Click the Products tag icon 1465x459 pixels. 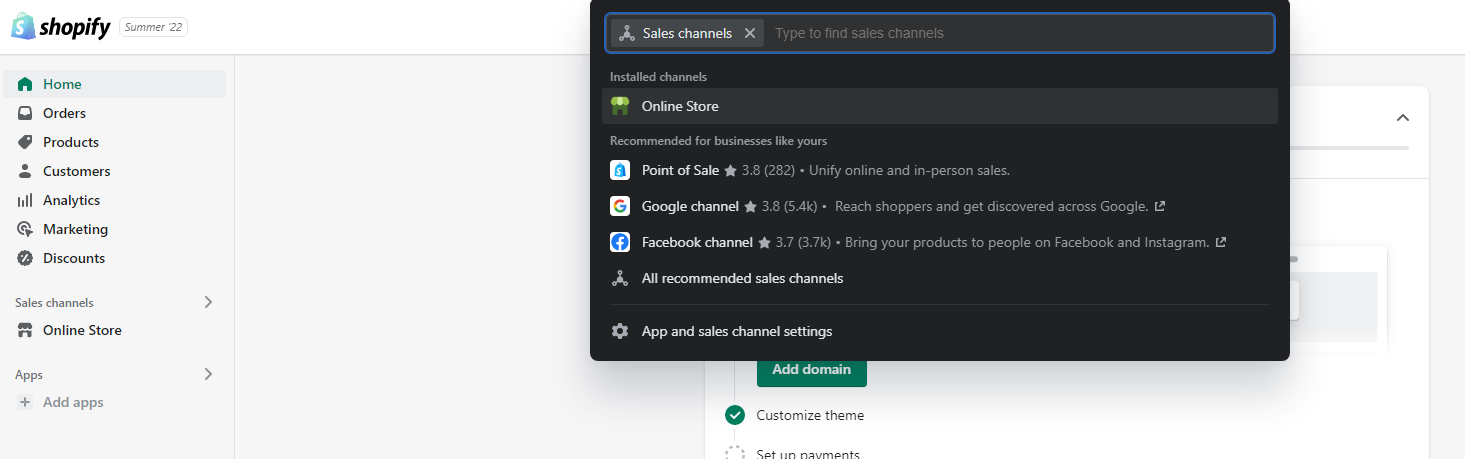tap(25, 142)
